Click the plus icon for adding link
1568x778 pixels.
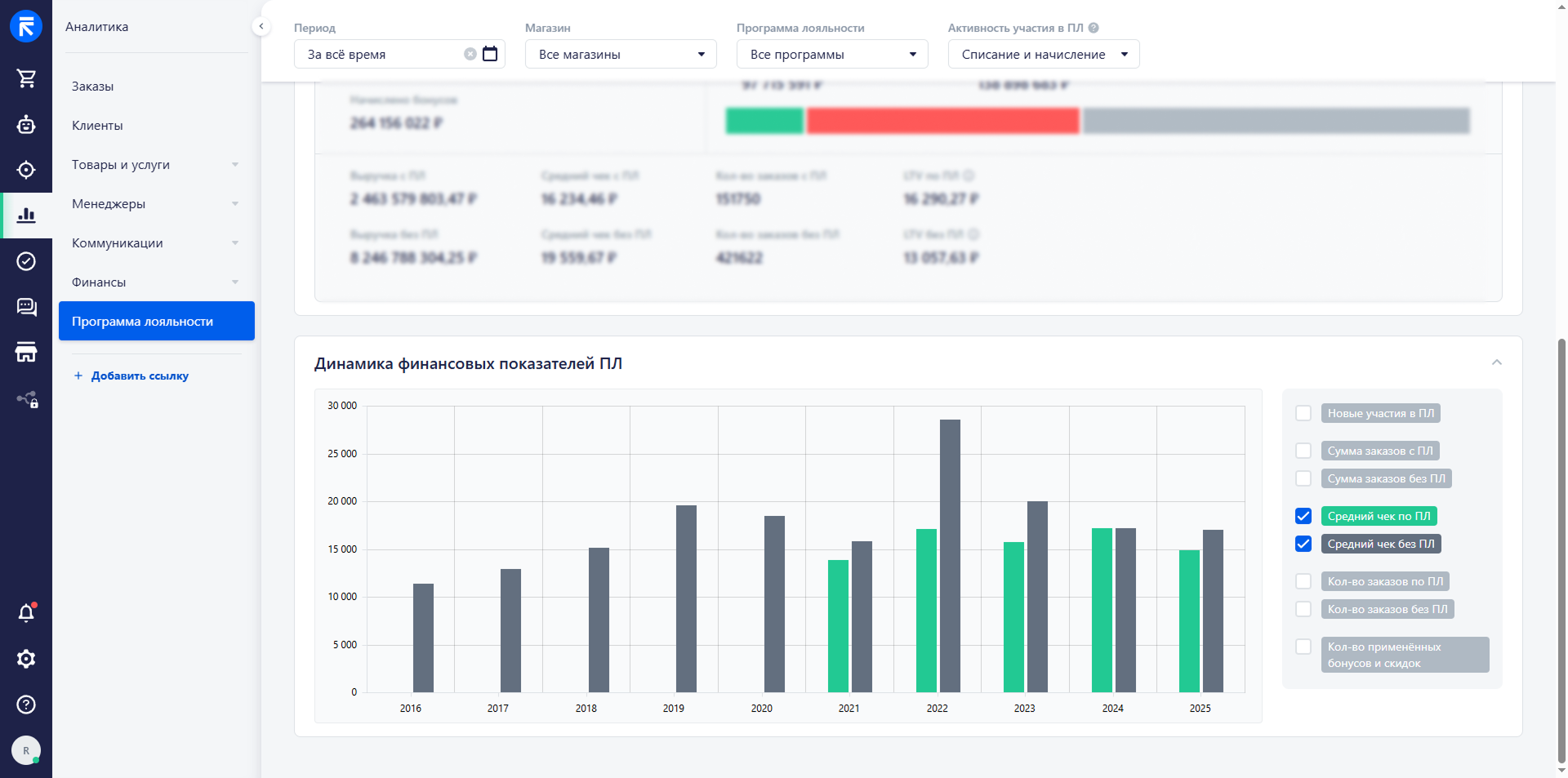click(x=78, y=376)
